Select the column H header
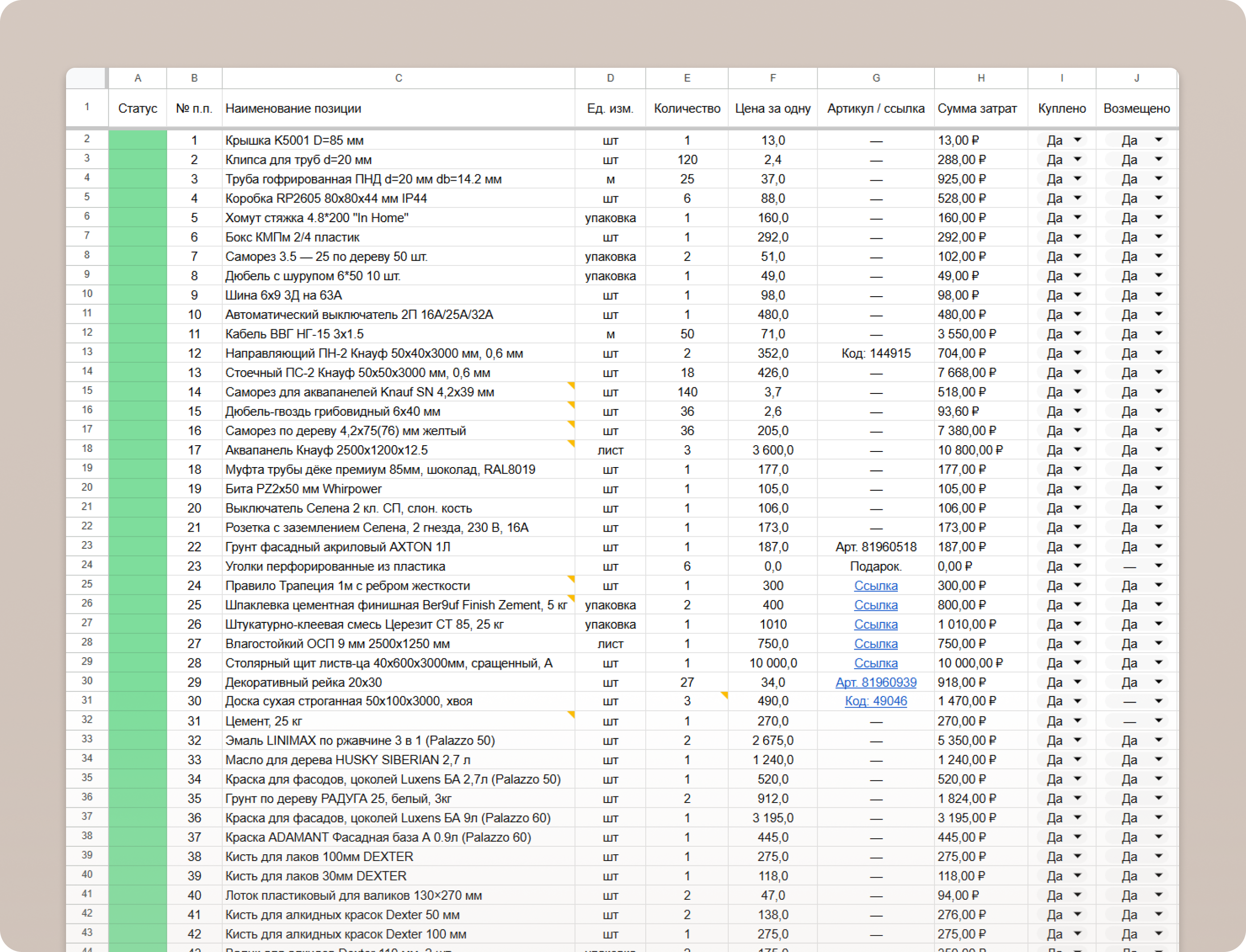1246x952 pixels. point(980,78)
